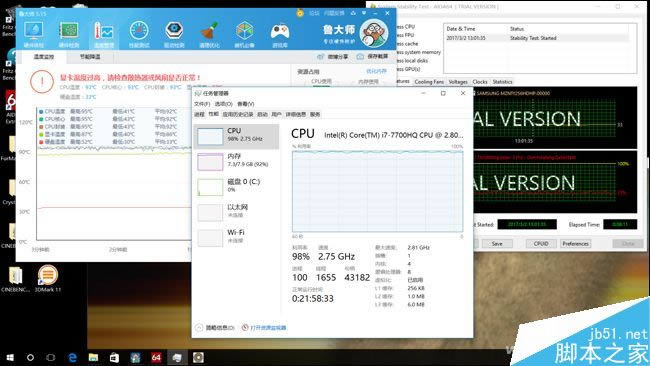Open the game controller icon in Lu Dashi

pos(280,32)
